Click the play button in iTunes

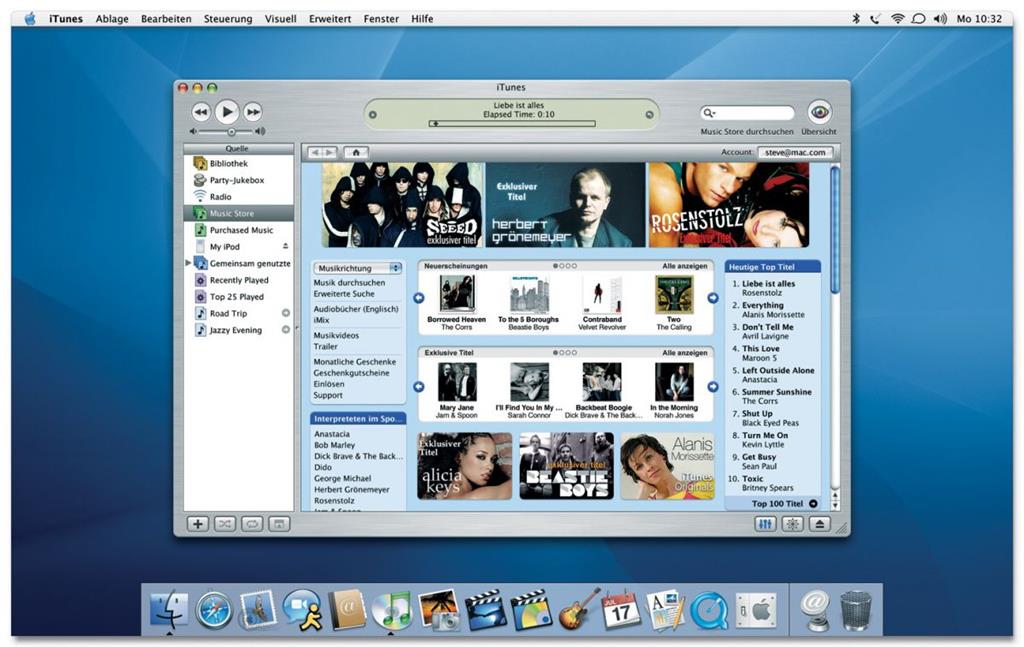tap(227, 112)
